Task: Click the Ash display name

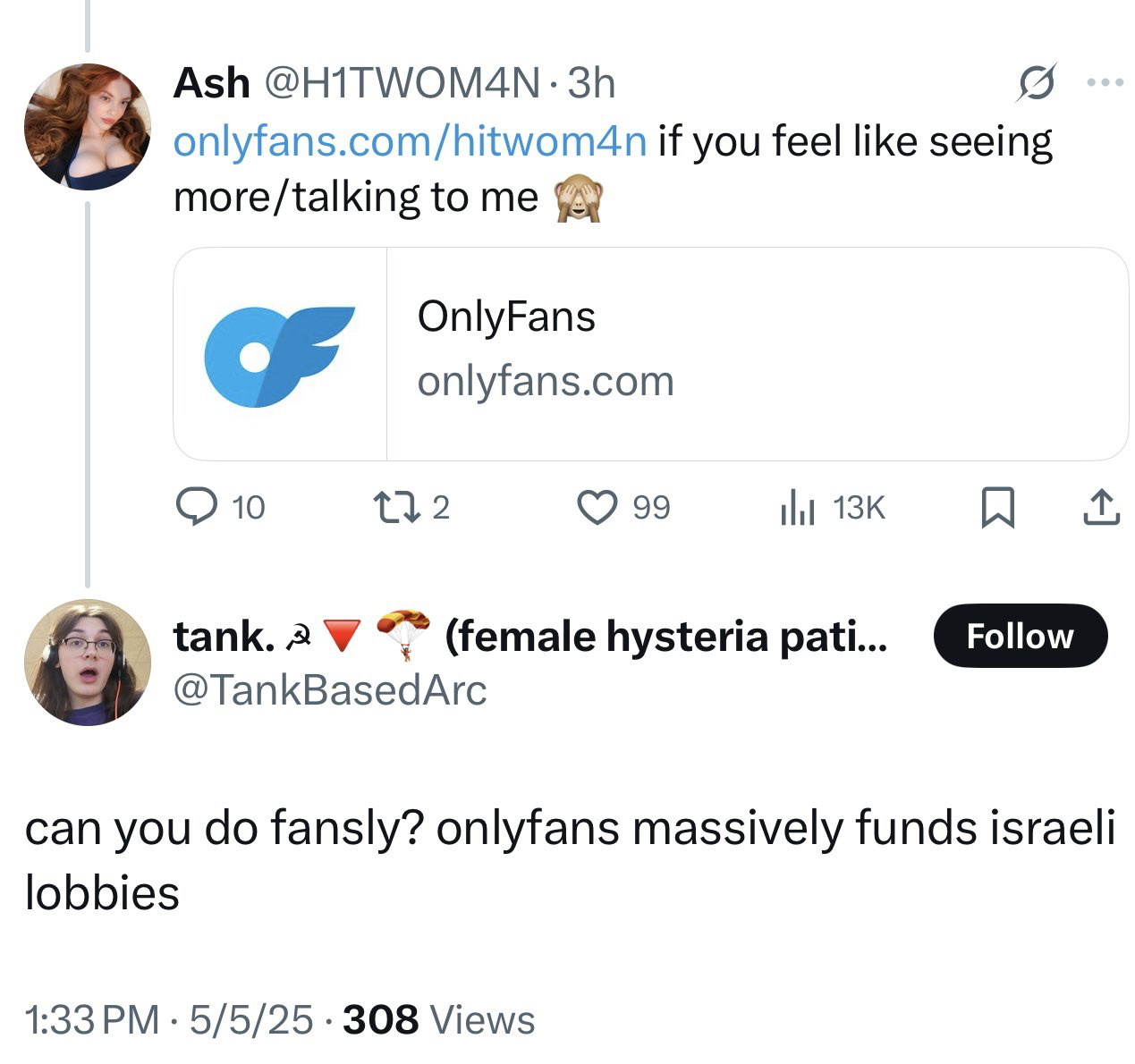Action: click(211, 84)
